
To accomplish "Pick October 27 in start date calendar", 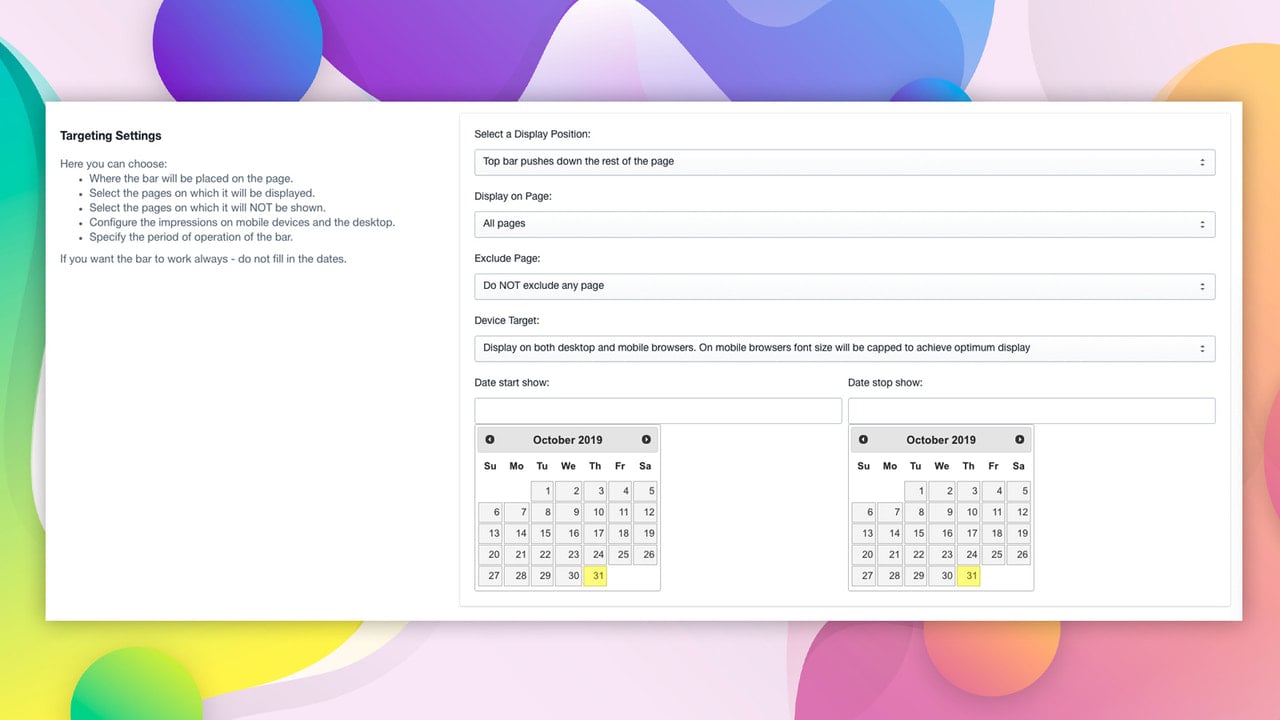I will coord(490,576).
